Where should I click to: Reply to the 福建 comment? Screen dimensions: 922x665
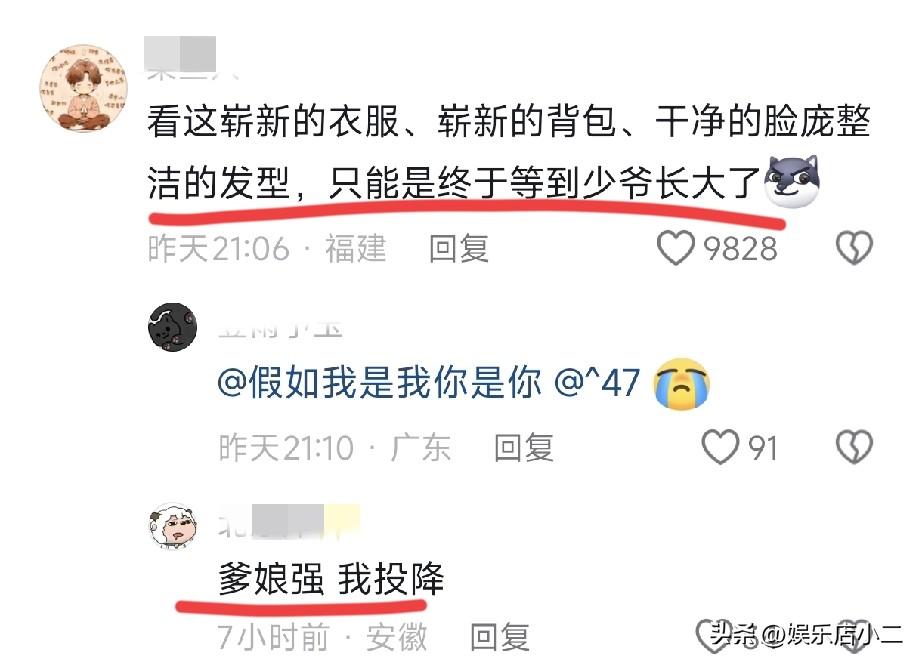(x=459, y=248)
